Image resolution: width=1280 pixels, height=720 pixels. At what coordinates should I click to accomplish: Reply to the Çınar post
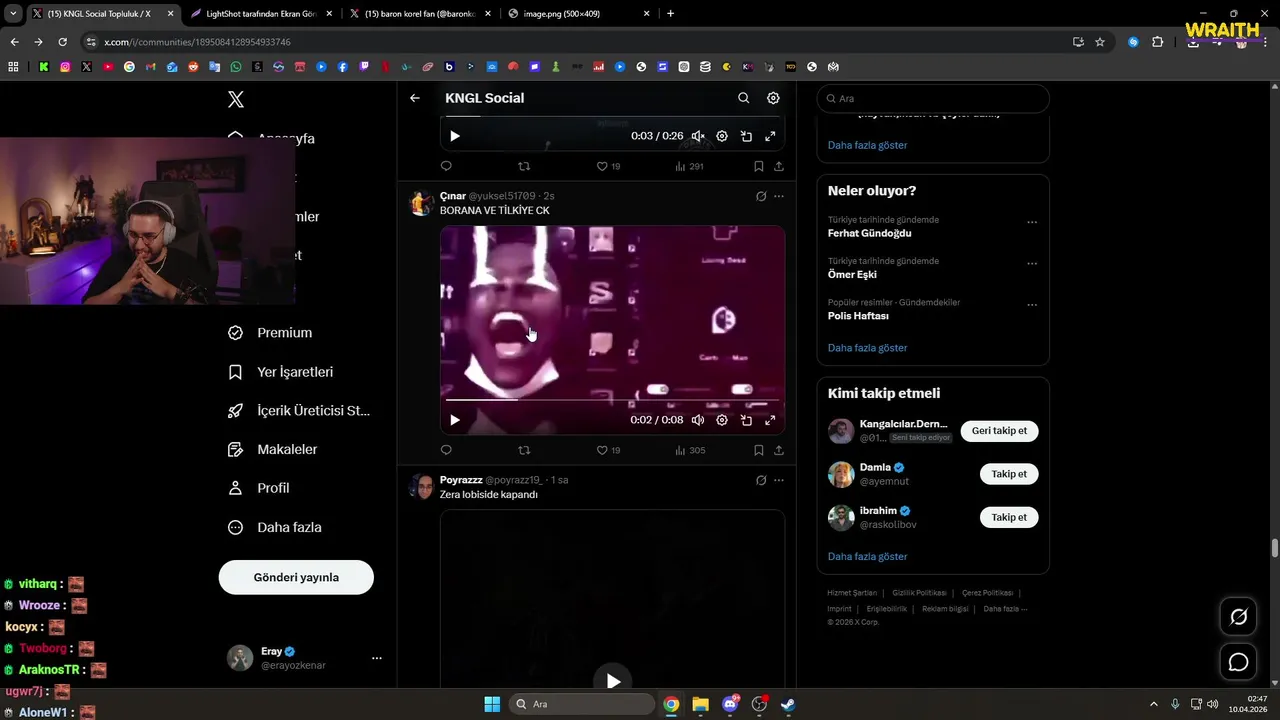coord(446,450)
